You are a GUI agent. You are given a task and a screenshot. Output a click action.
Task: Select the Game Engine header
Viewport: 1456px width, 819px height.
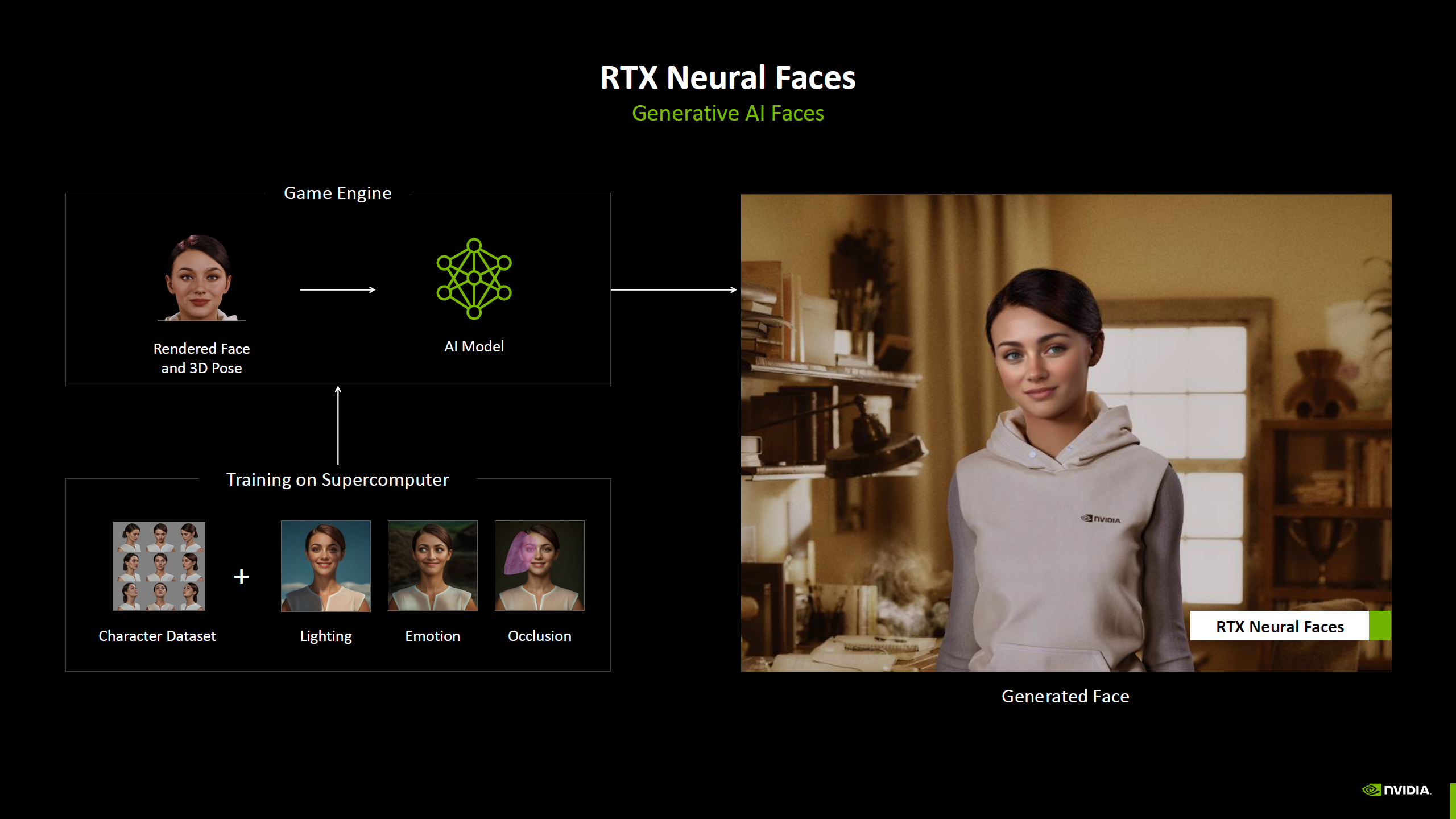pyautogui.click(x=338, y=193)
